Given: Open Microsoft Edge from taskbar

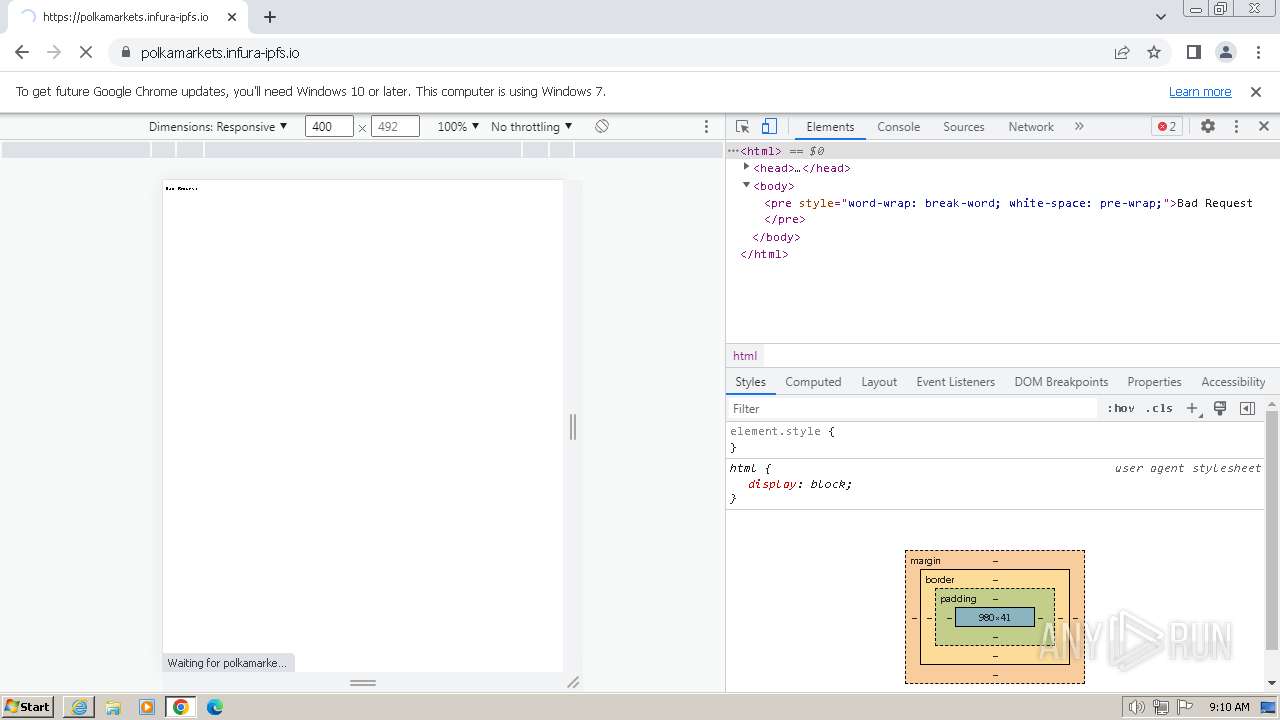Looking at the screenshot, I should [x=215, y=707].
